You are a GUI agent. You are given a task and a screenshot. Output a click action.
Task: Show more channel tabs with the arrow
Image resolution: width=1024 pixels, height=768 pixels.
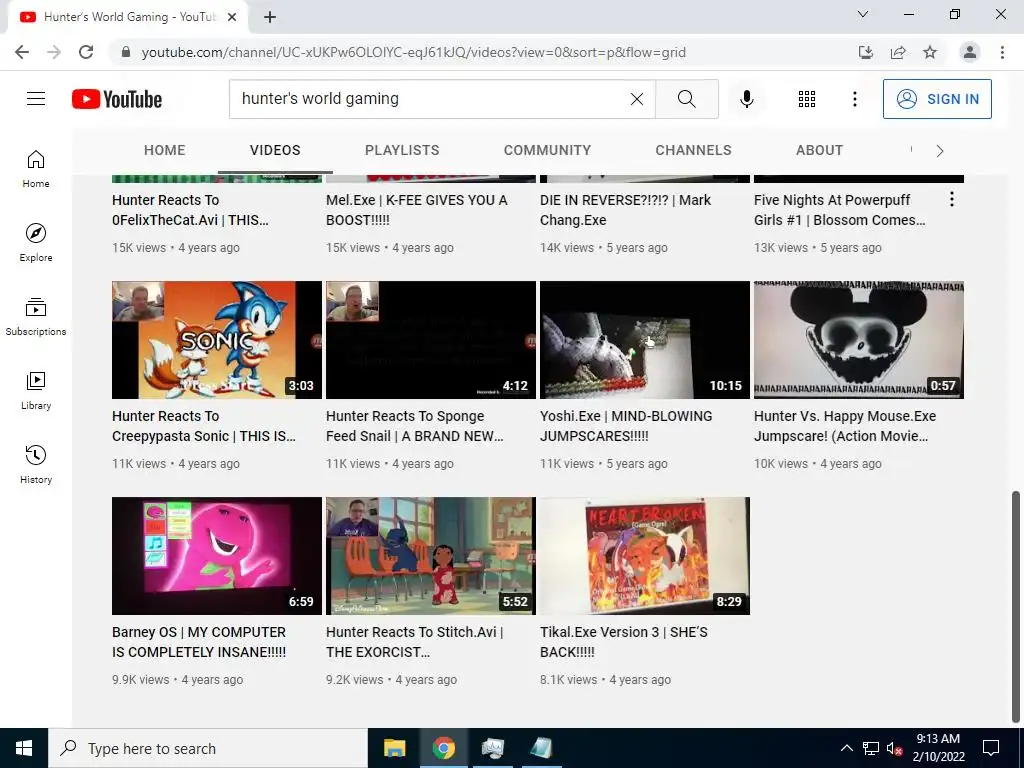coord(940,151)
